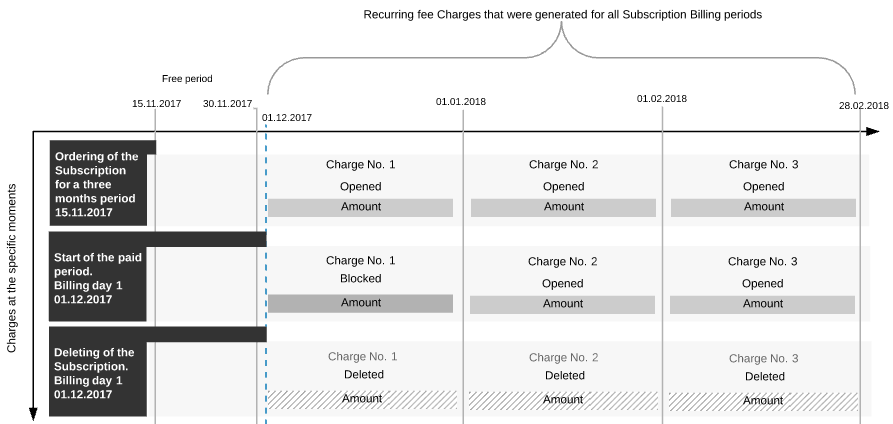Select the Ordering of the Subscription box
The width and height of the screenshot is (893, 424).
click(x=98, y=183)
